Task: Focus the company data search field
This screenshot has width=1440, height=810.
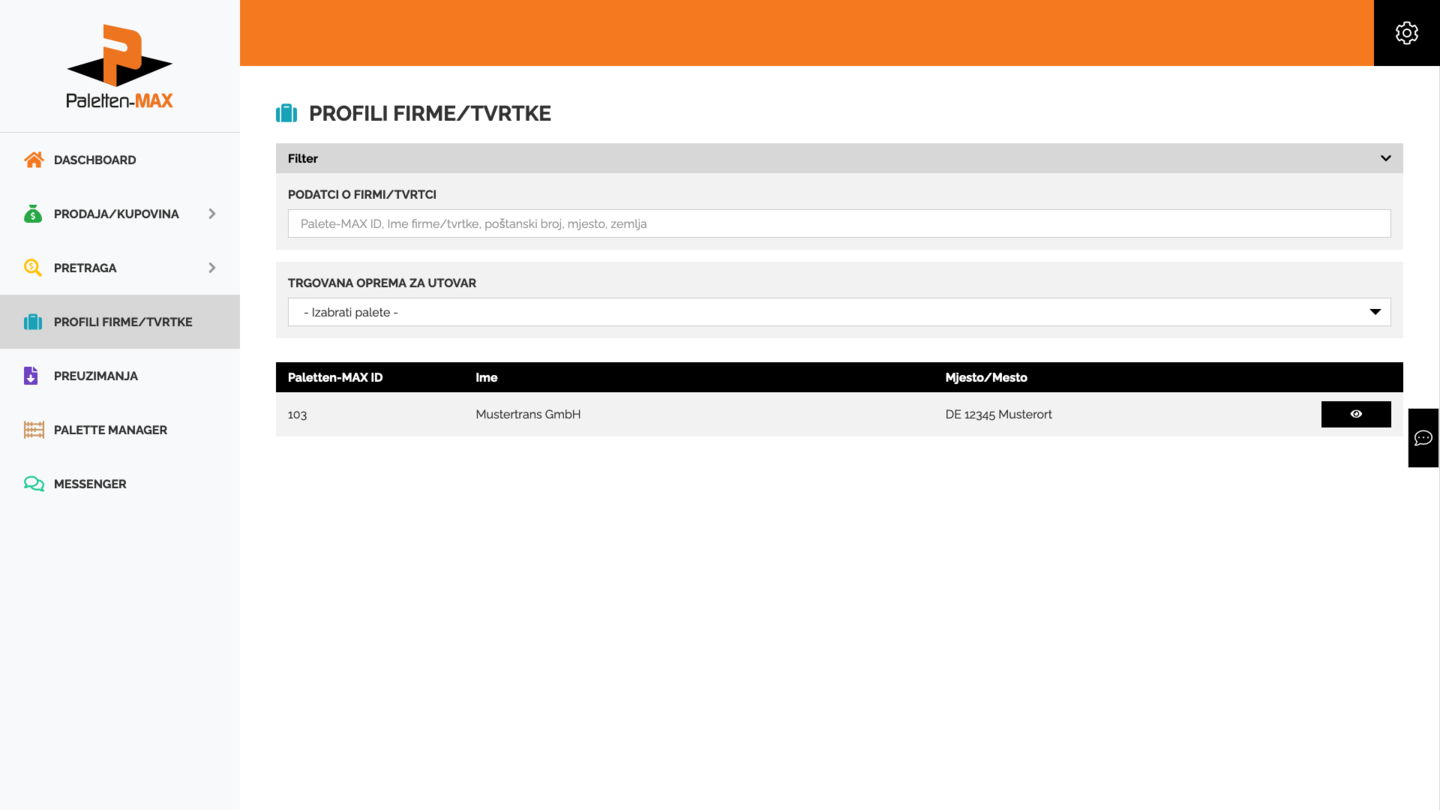Action: click(x=838, y=224)
